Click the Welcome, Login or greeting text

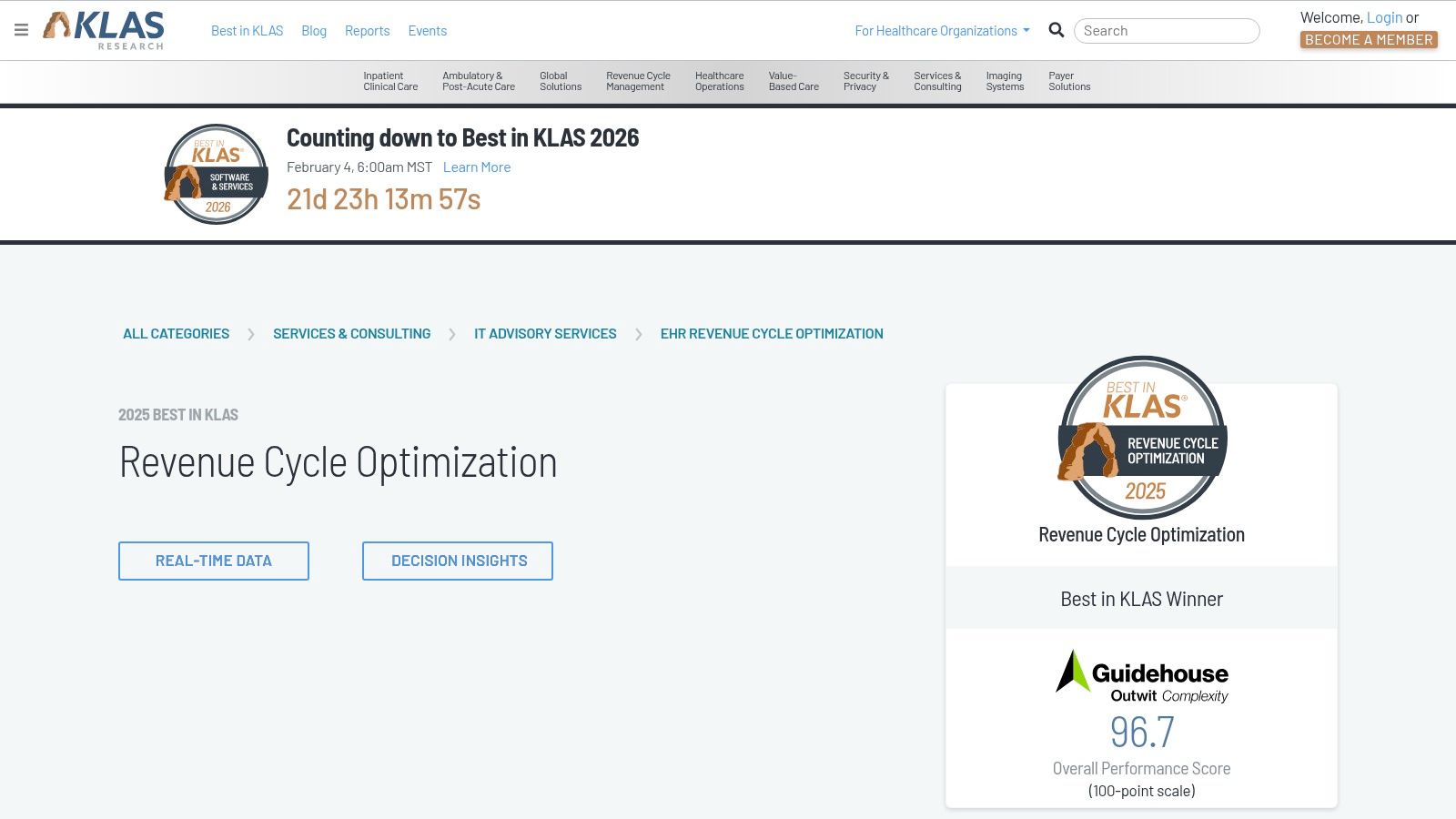[x=1360, y=17]
